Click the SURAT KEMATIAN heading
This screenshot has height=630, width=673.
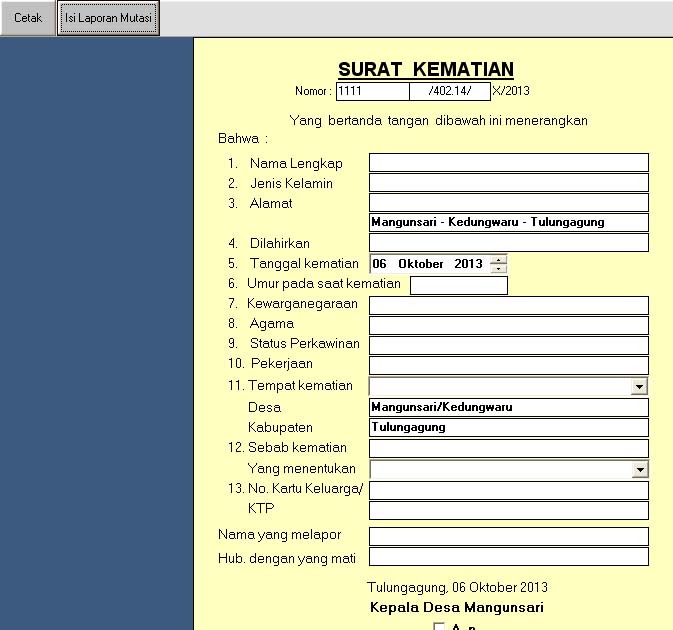click(426, 70)
